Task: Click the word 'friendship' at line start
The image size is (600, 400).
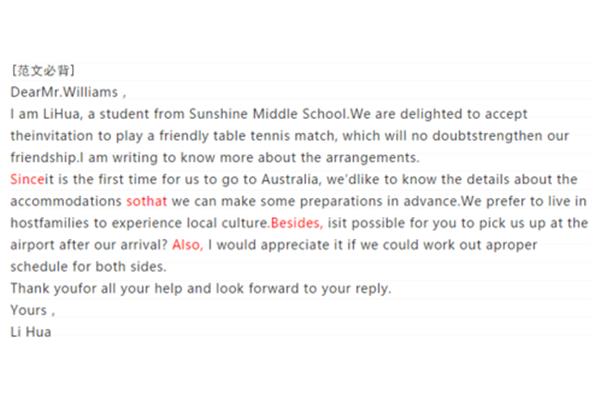Action: (44, 158)
